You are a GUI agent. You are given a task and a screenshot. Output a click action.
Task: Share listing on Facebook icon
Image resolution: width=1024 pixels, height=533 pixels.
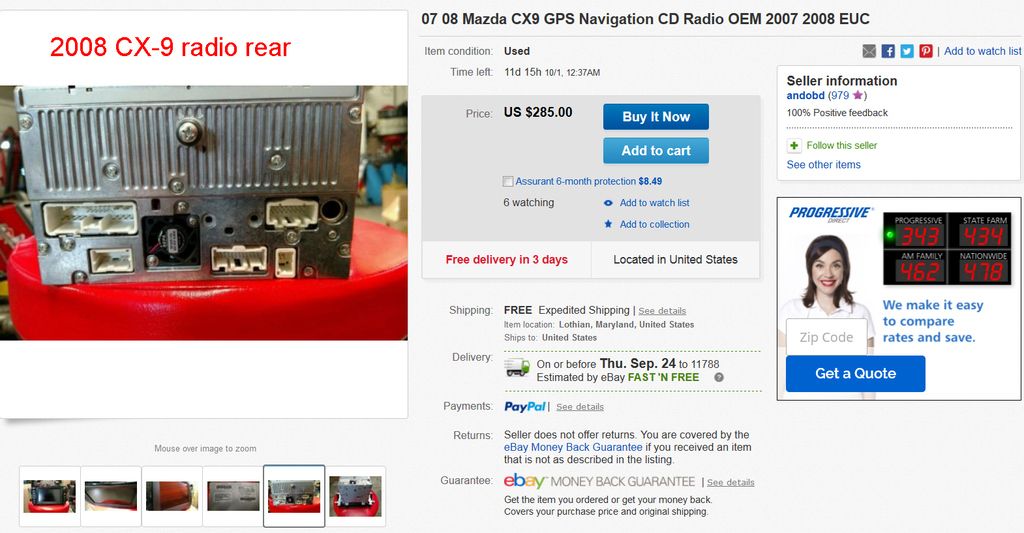click(x=888, y=51)
